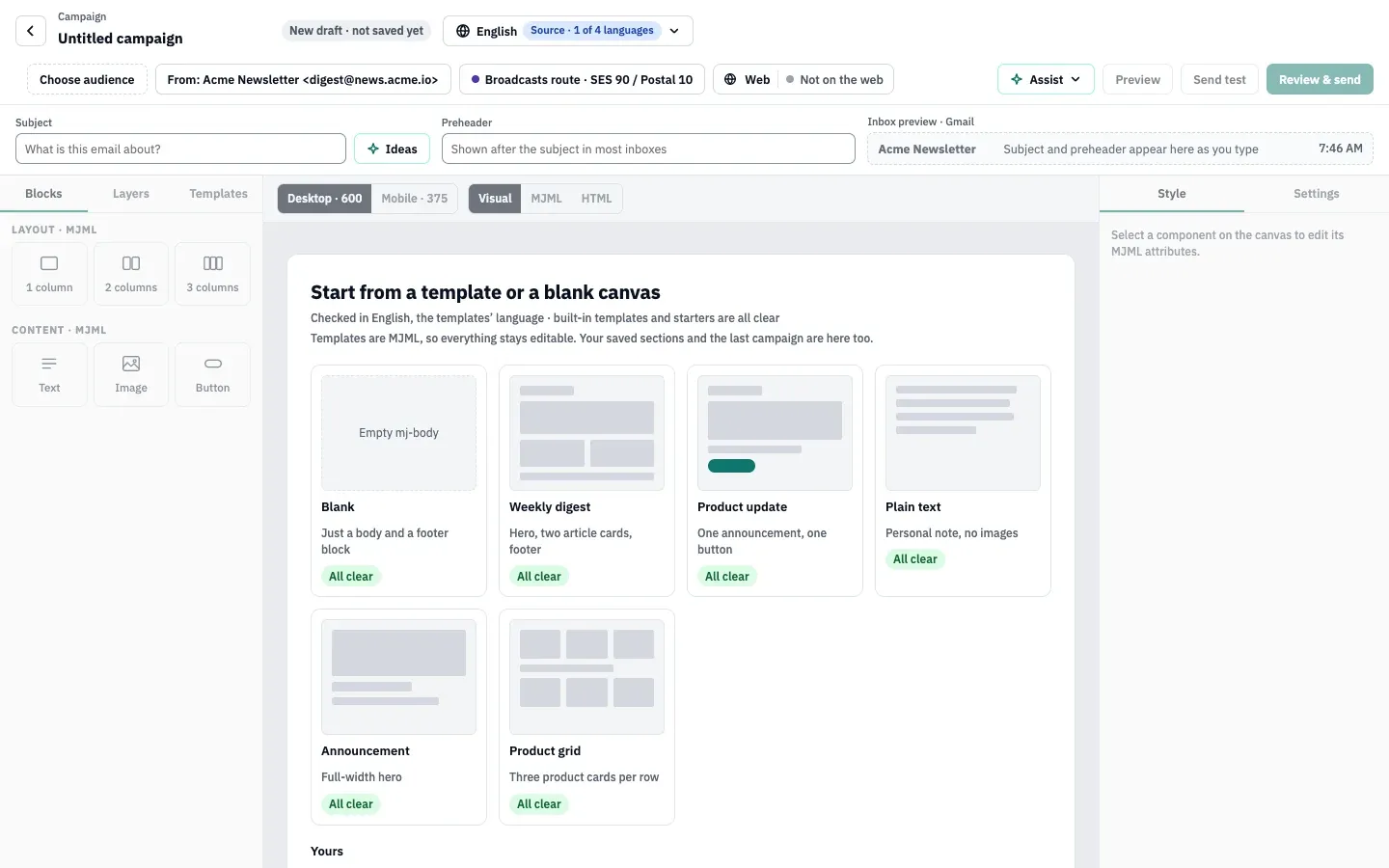Edit the From Acme Newsletter sender
The image size is (1389, 868).
tap(303, 79)
